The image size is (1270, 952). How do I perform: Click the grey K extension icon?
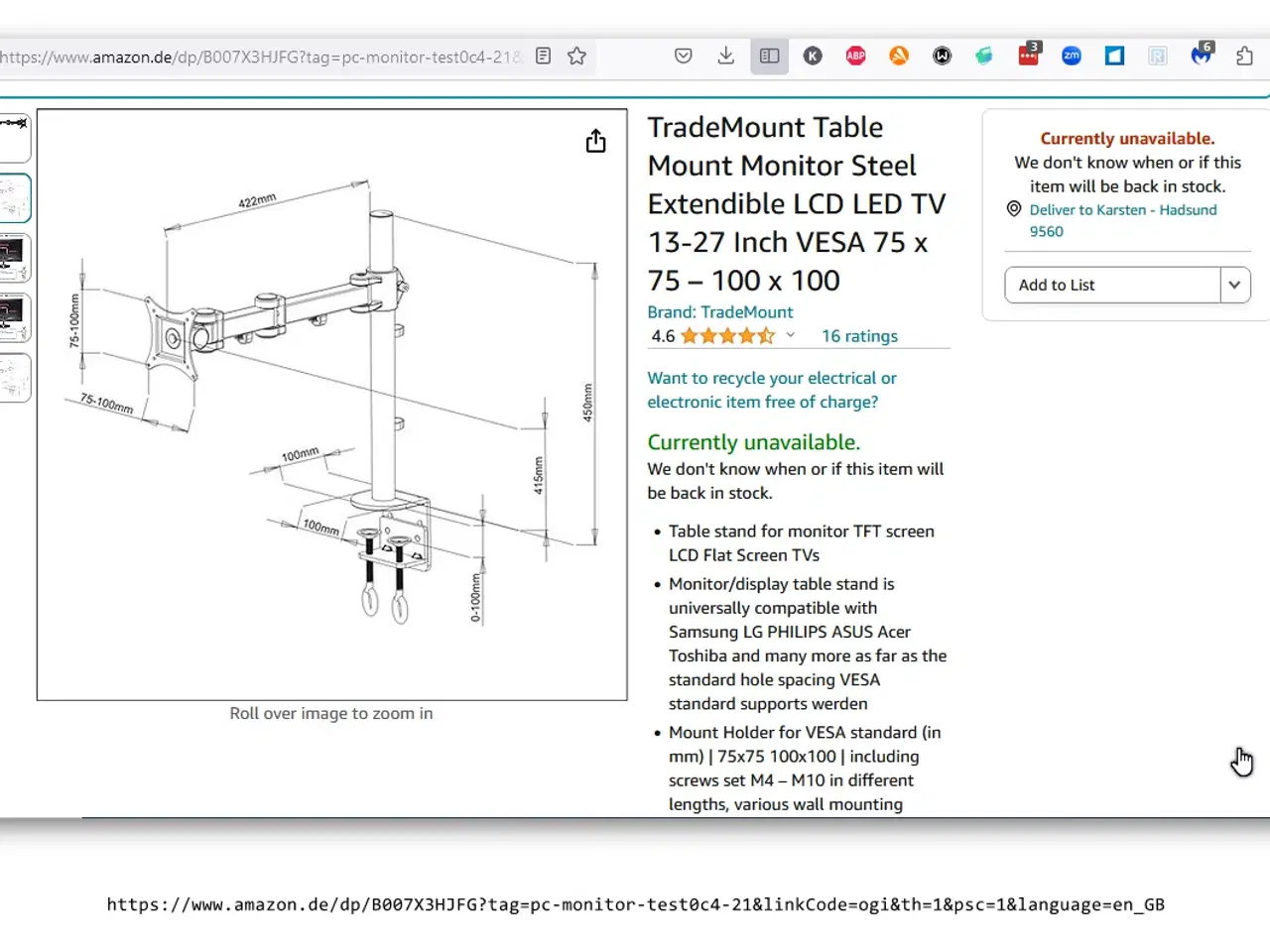tap(813, 57)
